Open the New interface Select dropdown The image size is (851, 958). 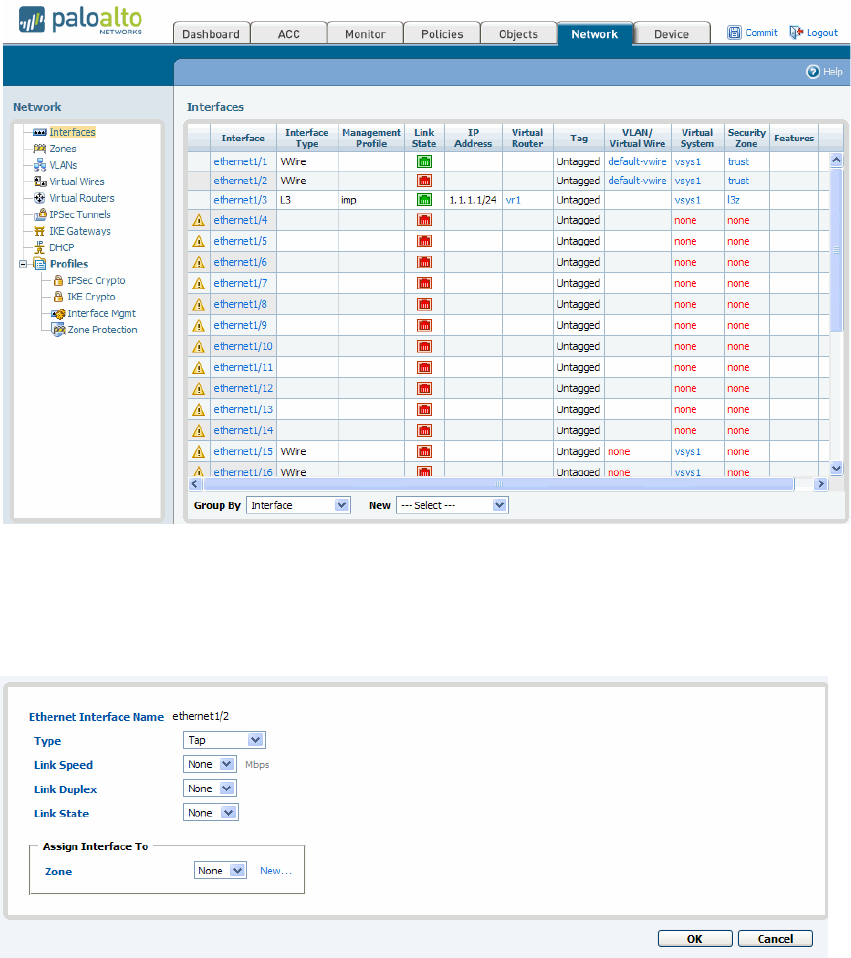(452, 505)
